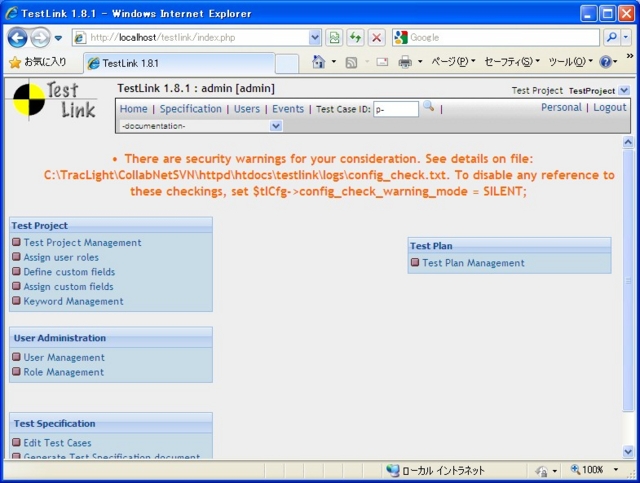Click the compatibility view icon

[x=334, y=38]
